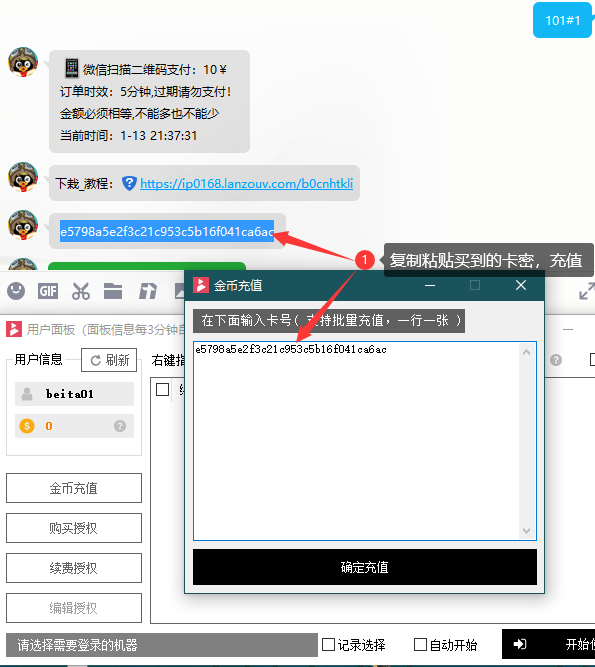Click inside the card number text area
This screenshot has height=667, width=595.
[356, 441]
